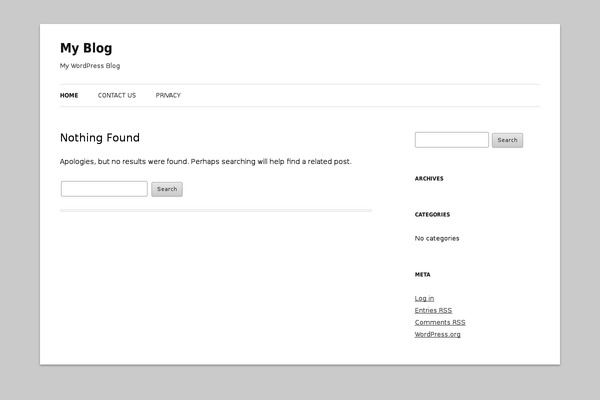Click the Search button under Nothing Found
The width and height of the screenshot is (600, 400).
(x=167, y=189)
